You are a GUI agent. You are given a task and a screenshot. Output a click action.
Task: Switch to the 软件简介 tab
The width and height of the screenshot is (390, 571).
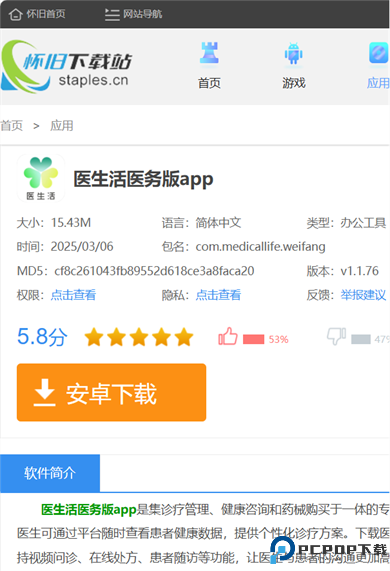[x=50, y=473]
